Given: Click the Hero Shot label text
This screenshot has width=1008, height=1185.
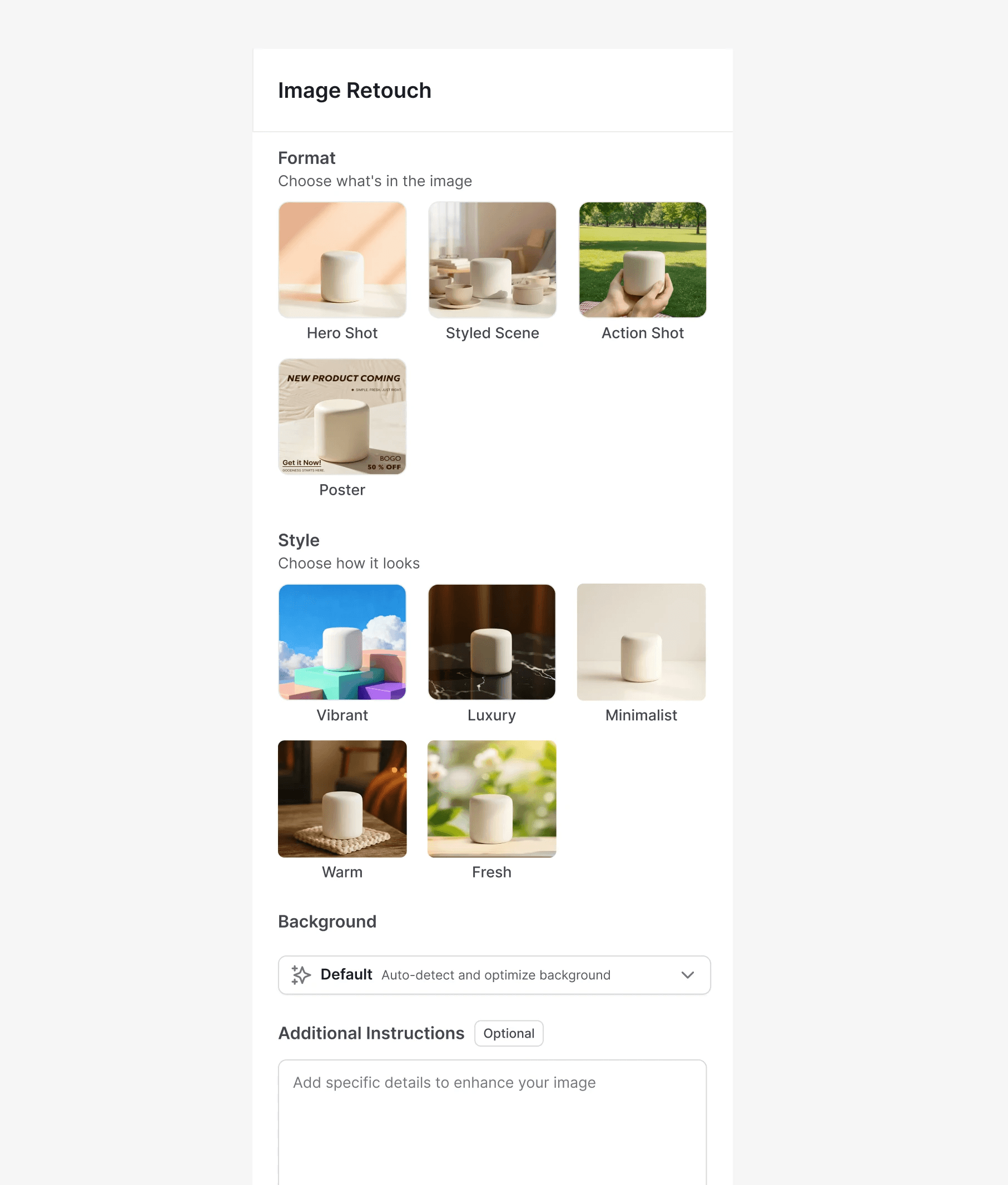Looking at the screenshot, I should 342,333.
